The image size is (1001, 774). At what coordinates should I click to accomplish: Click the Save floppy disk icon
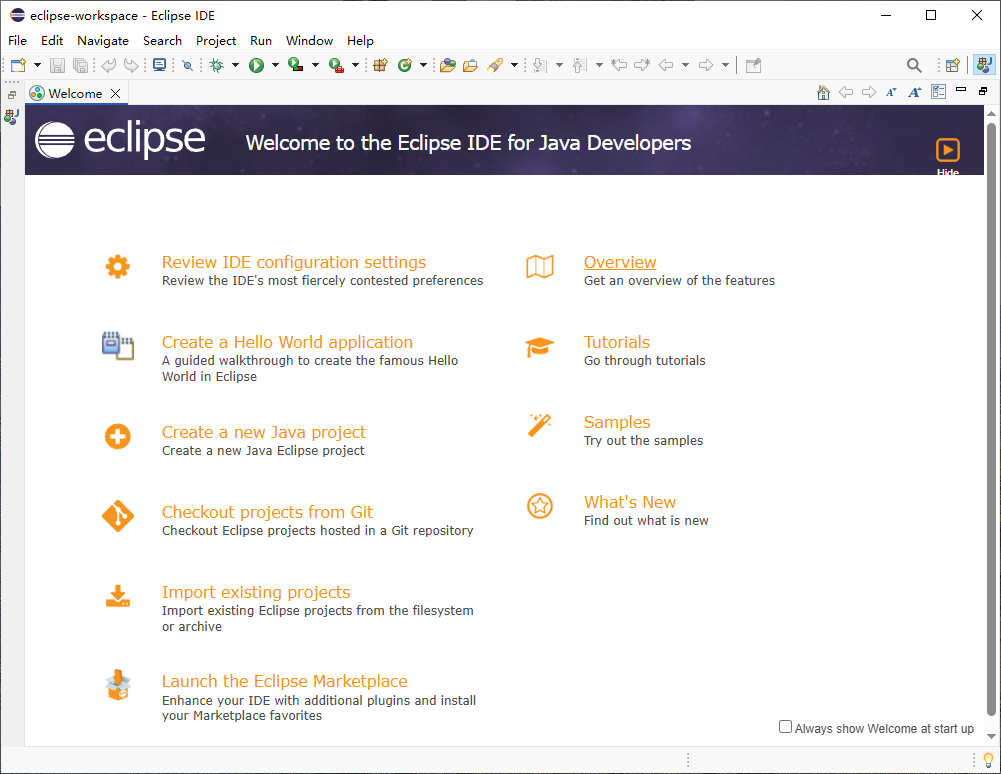pyautogui.click(x=57, y=65)
